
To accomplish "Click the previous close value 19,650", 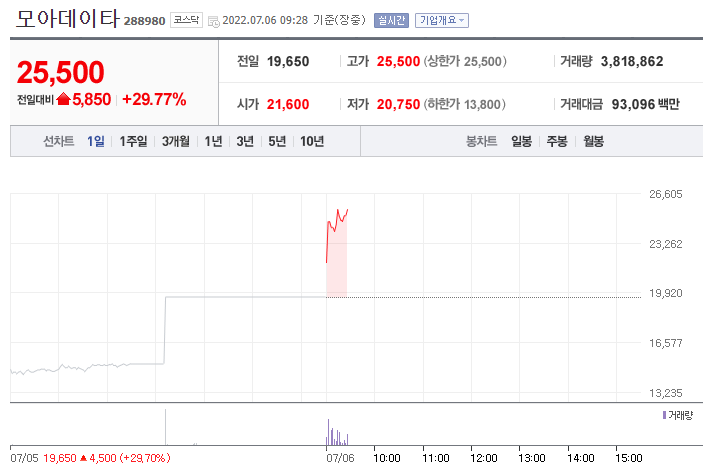I will pyautogui.click(x=288, y=61).
